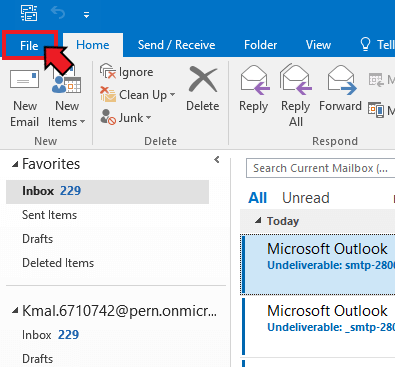Click the Send/Receive All Folders quick access icon
Viewport: 395px width, 367px height.
click(29, 13)
